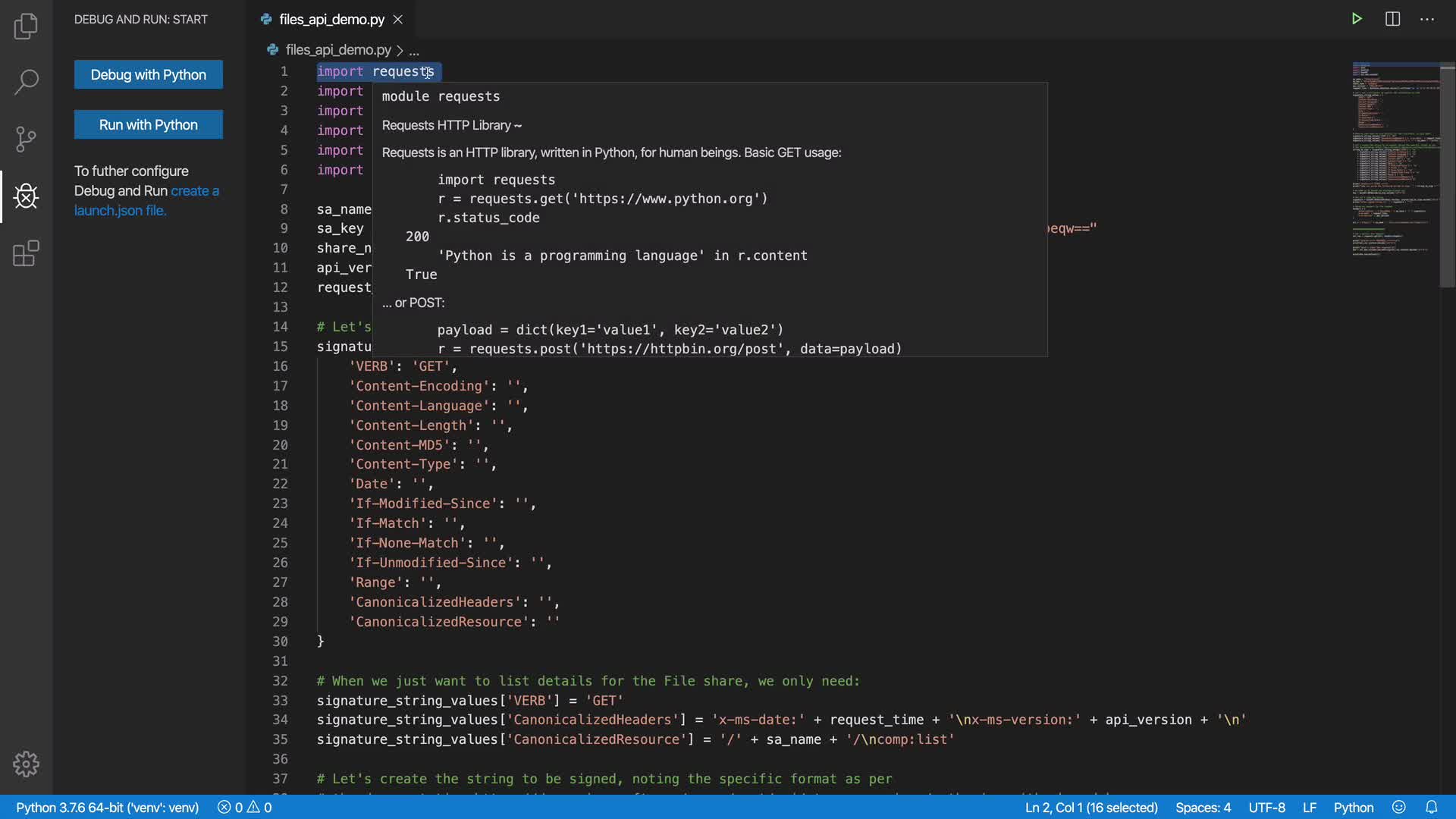Click Run with Python button
1456x819 pixels.
click(x=149, y=124)
